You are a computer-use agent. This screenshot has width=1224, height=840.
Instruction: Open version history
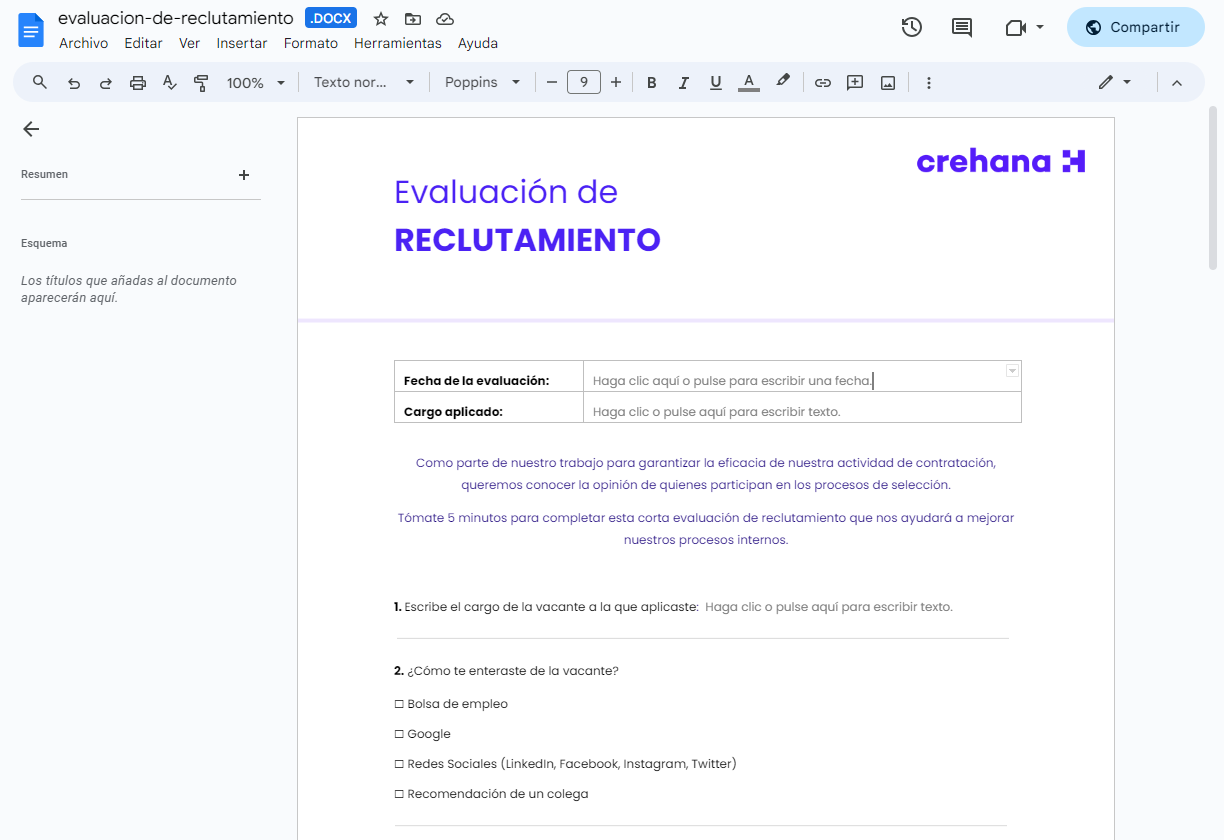pos(911,27)
